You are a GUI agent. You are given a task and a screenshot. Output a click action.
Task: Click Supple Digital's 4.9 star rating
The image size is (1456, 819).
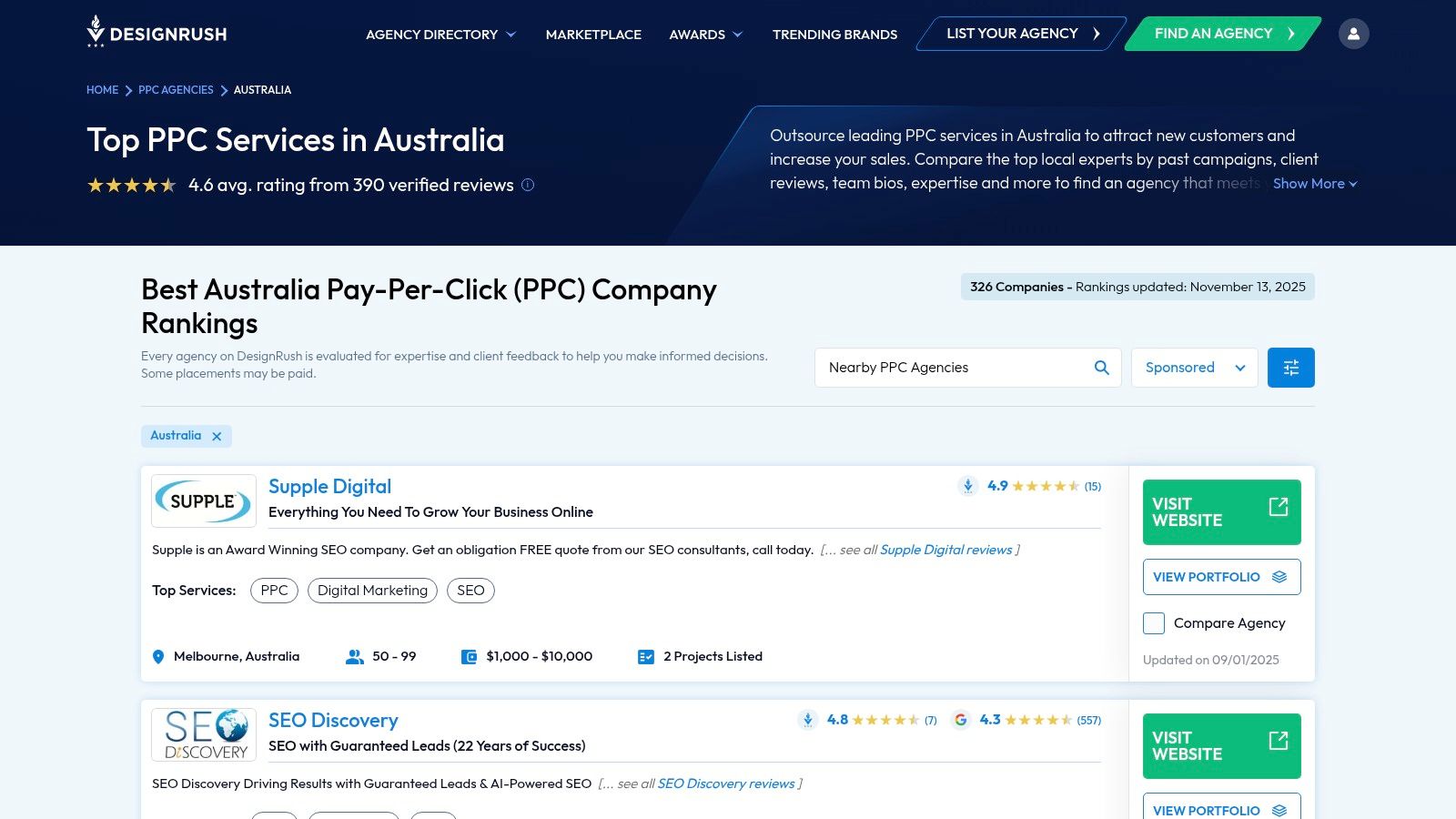(x=1046, y=486)
